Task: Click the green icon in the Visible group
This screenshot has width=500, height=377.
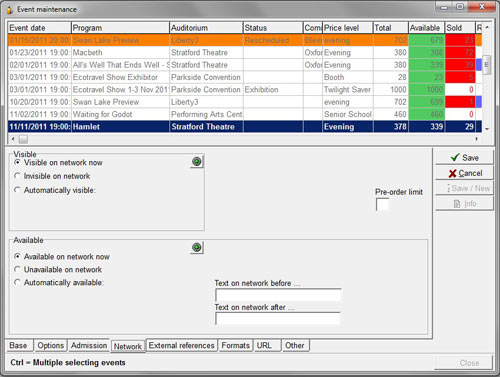Action: (x=197, y=162)
